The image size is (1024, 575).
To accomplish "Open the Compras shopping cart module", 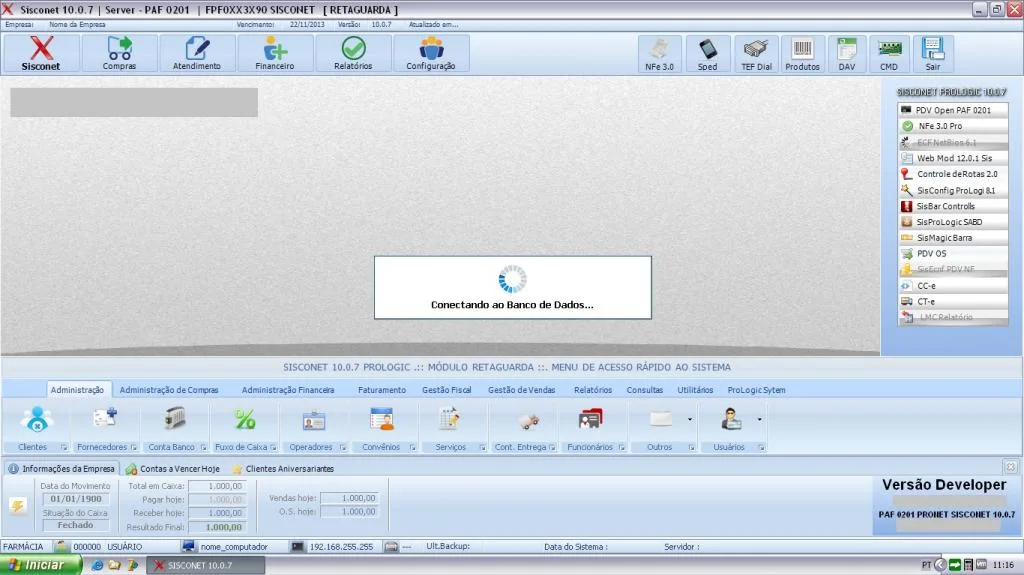I will click(x=120, y=53).
